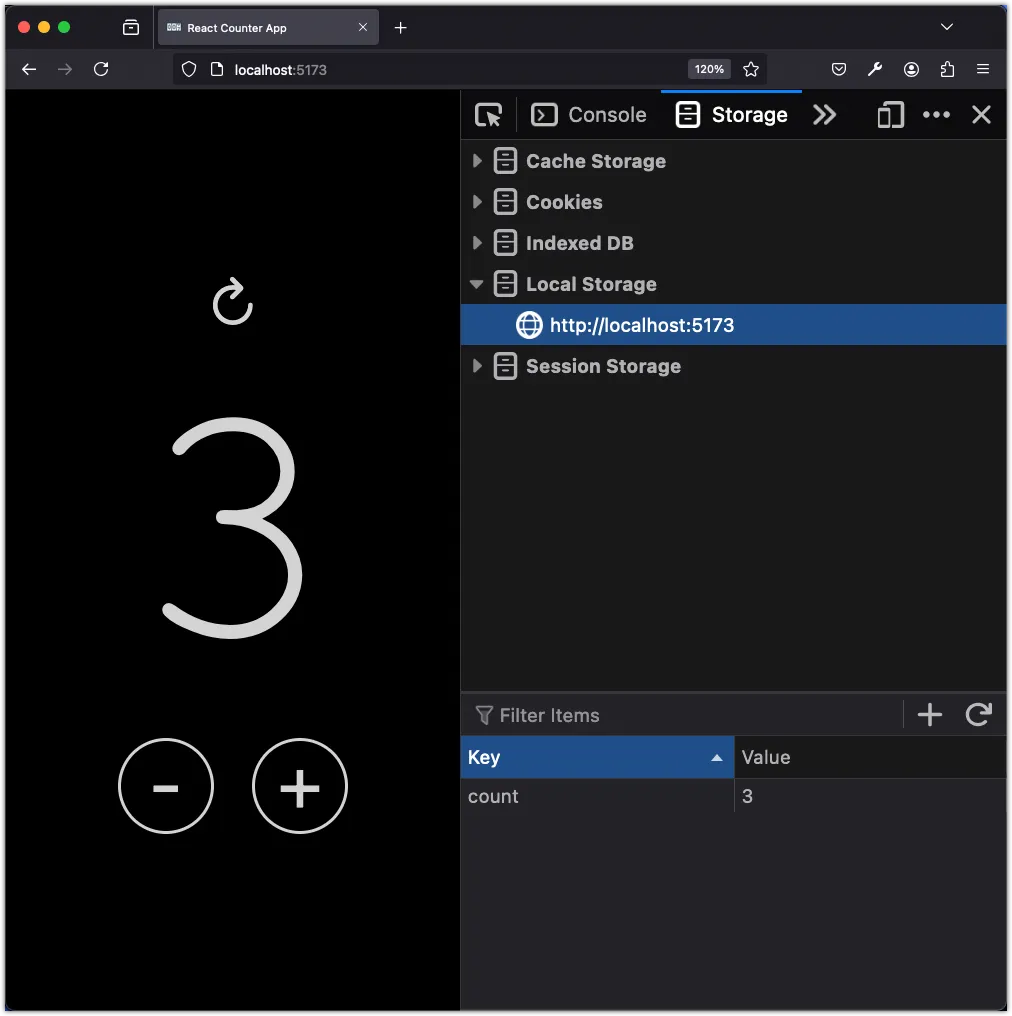Screen dimensions: 1012x1016
Task: Show more DevTools tabs via double chevron
Action: click(824, 115)
